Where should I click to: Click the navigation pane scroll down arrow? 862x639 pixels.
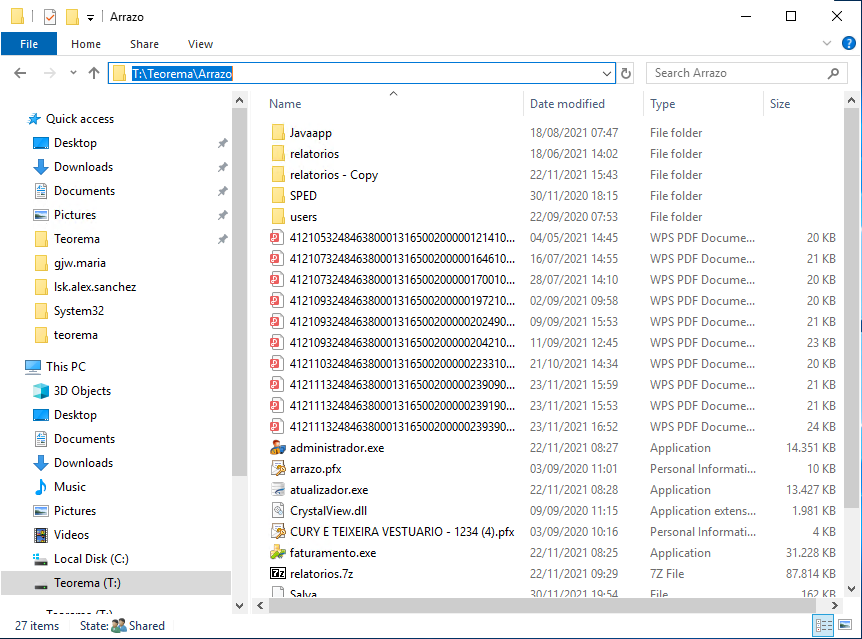click(239, 605)
